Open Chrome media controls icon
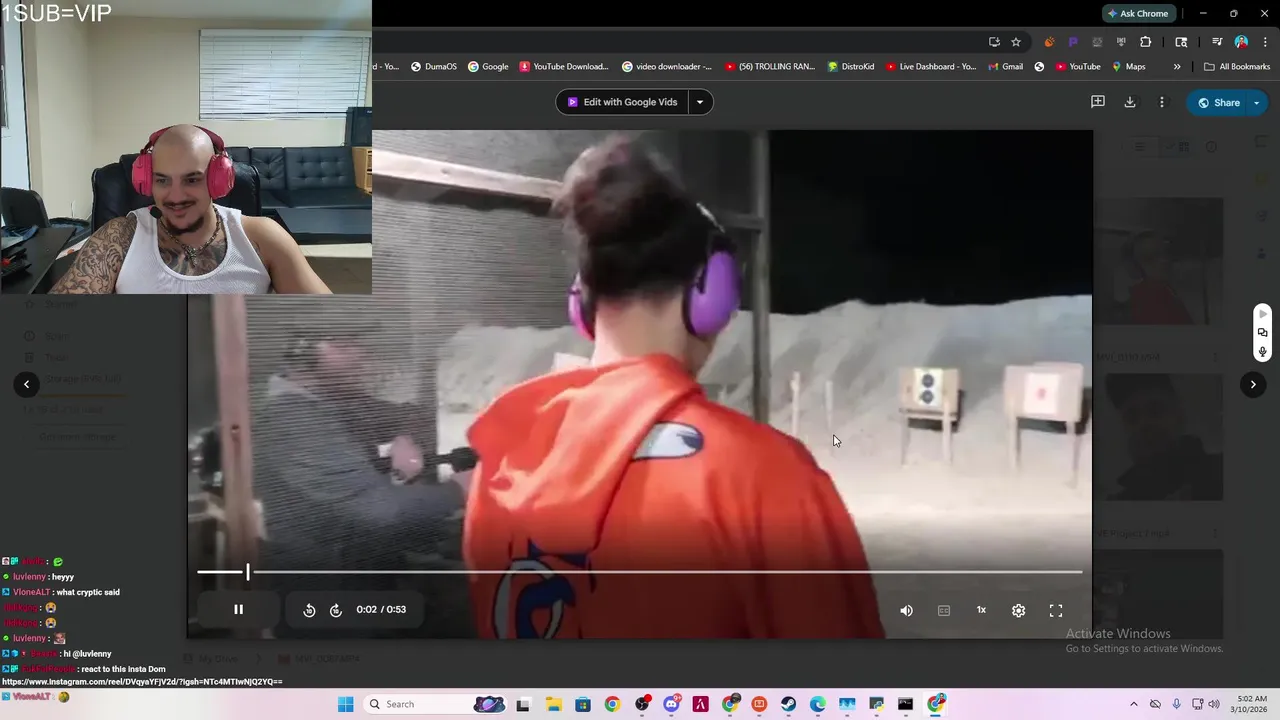This screenshot has width=1280, height=720. (x=1217, y=42)
